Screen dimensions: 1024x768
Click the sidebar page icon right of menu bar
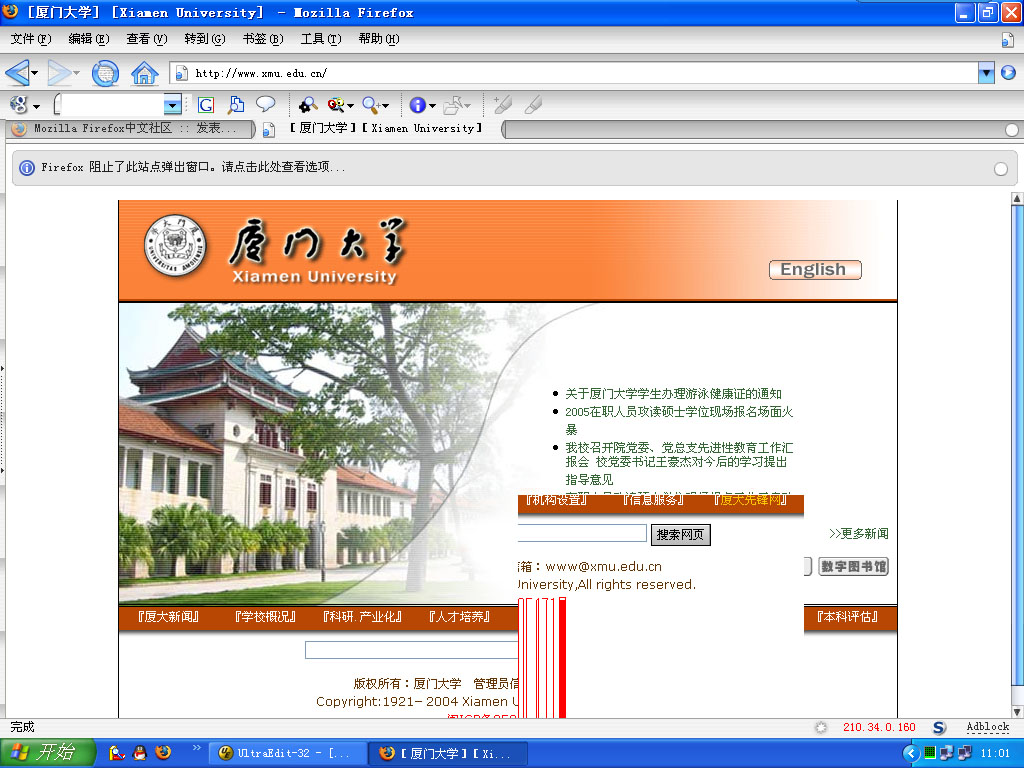click(1008, 40)
